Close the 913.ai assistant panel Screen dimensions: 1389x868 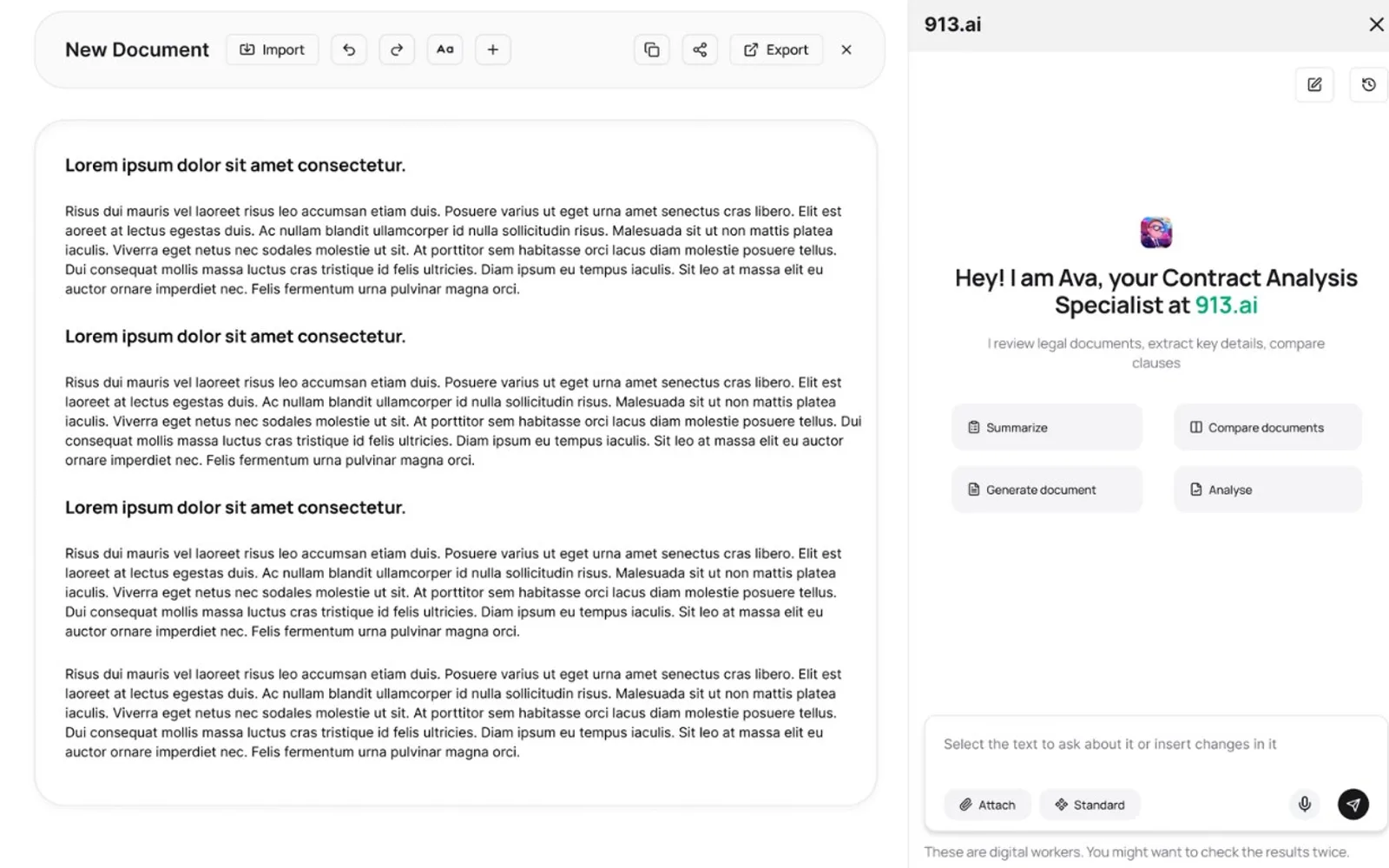1376,24
